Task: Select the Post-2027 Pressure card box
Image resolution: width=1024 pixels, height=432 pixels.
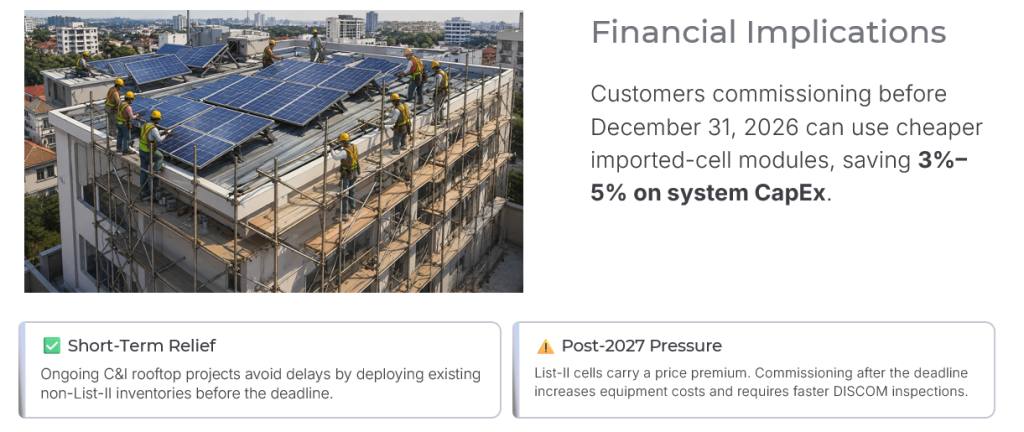Action: coord(754,369)
